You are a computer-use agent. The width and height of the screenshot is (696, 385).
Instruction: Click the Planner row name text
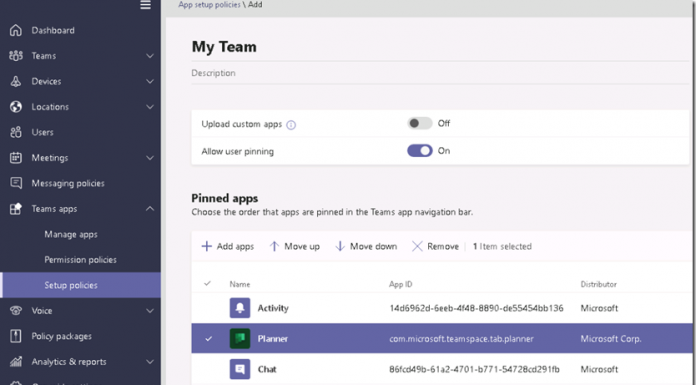click(x=273, y=339)
